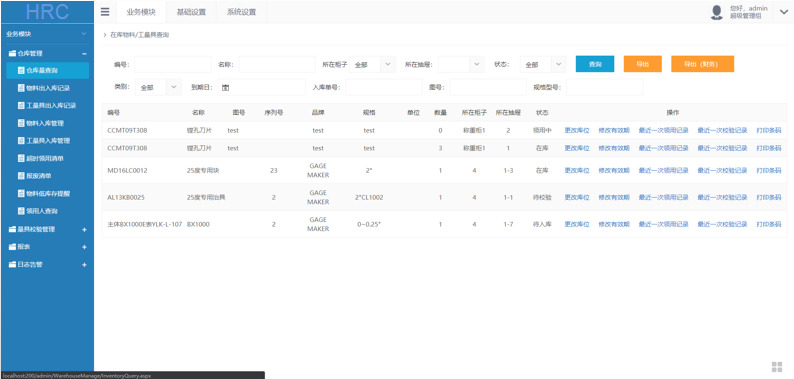Viewport: 794px width, 379px height.
Task: Click the 25度专用治具 name cell
Action: pyautogui.click(x=206, y=198)
